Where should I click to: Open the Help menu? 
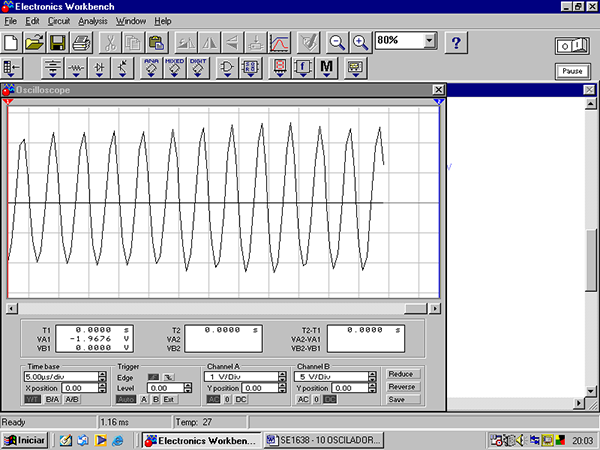click(163, 21)
